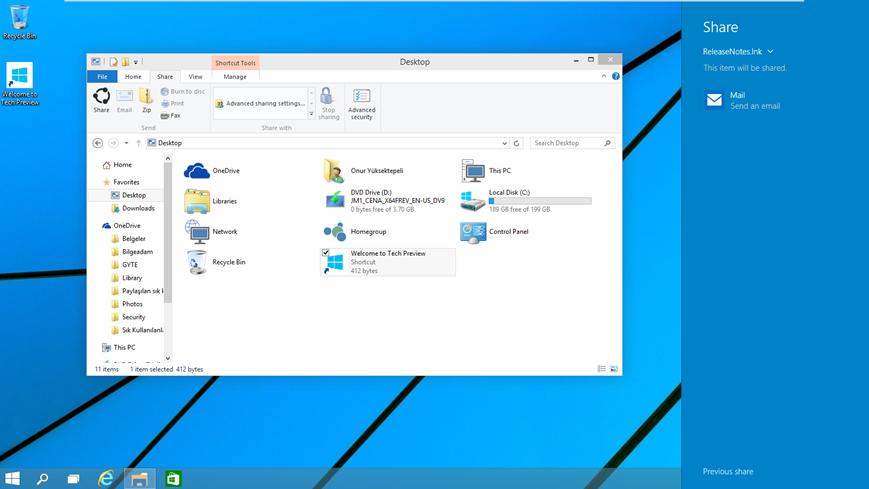The image size is (869, 489).
Task: Switch to the View ribbon tab
Action: click(x=195, y=77)
